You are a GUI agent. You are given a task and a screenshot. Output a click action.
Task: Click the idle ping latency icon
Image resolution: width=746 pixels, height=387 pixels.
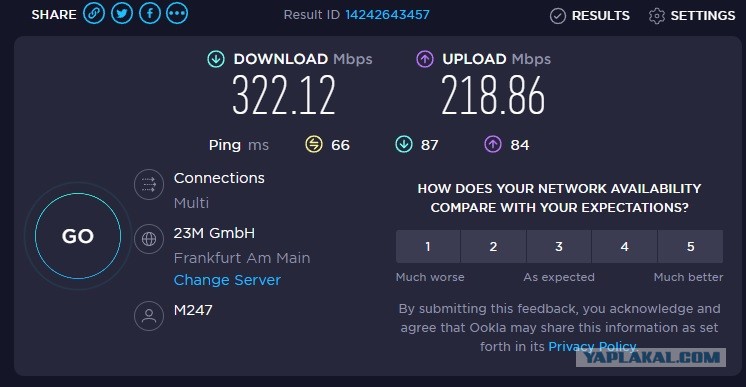pyautogui.click(x=314, y=144)
